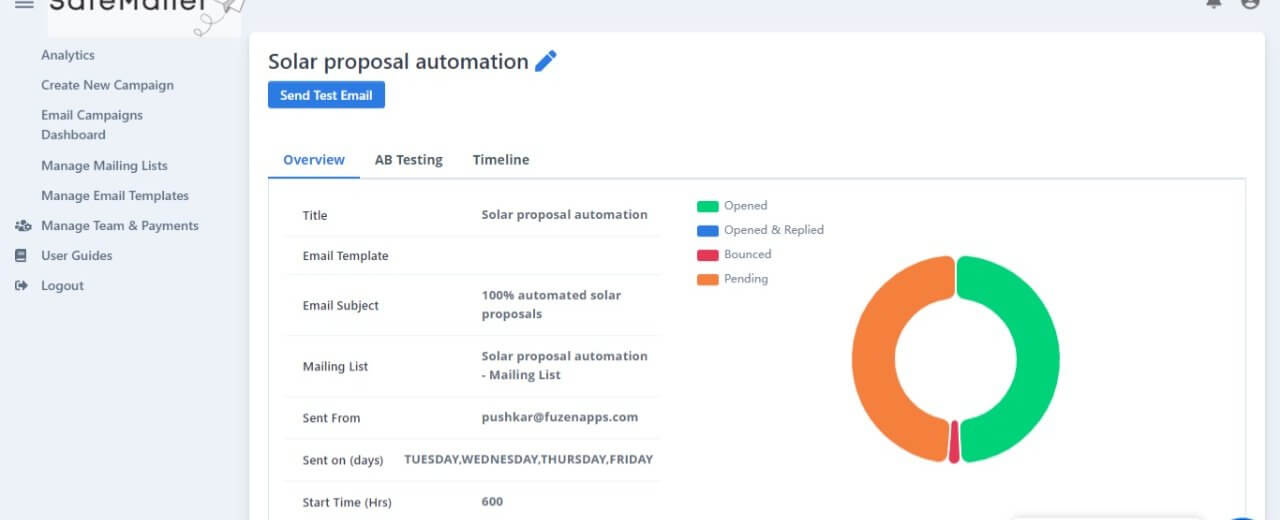Open the hamburger menu icon
Image resolution: width=1280 pixels, height=520 pixels.
point(24,4)
